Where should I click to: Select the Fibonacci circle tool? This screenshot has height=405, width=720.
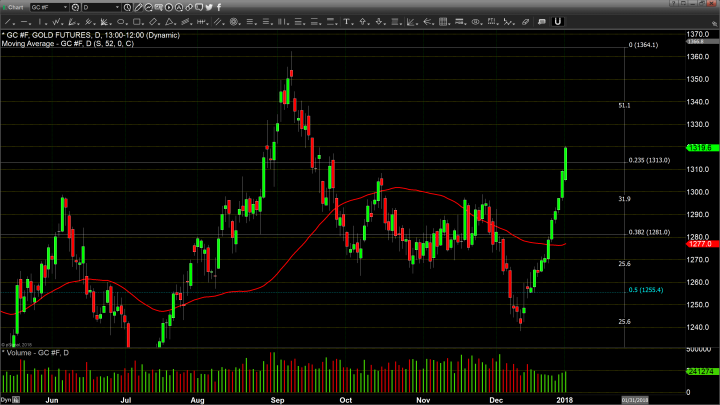click(x=233, y=22)
